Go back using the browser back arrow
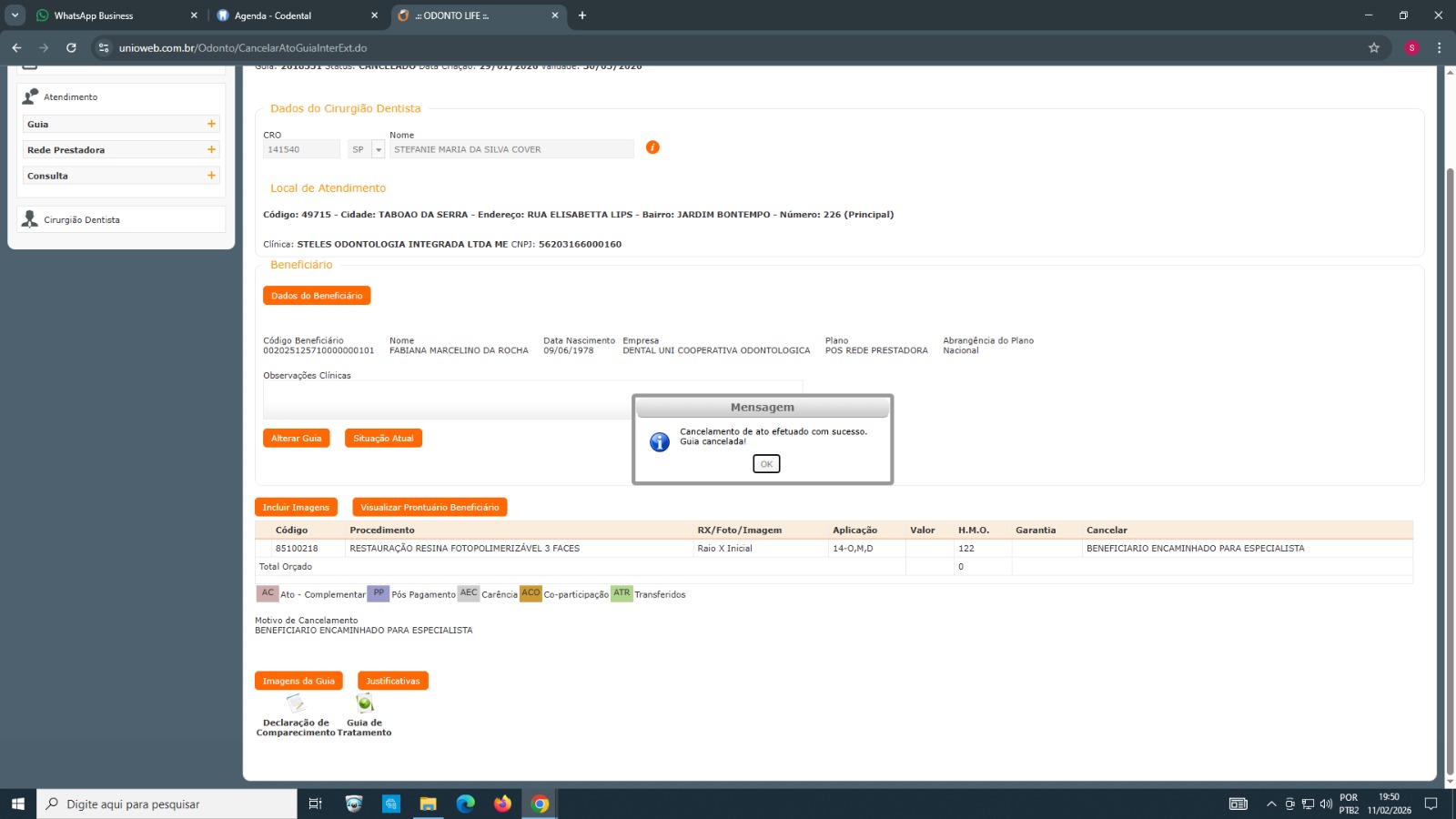The height and width of the screenshot is (819, 1456). pos(16,47)
